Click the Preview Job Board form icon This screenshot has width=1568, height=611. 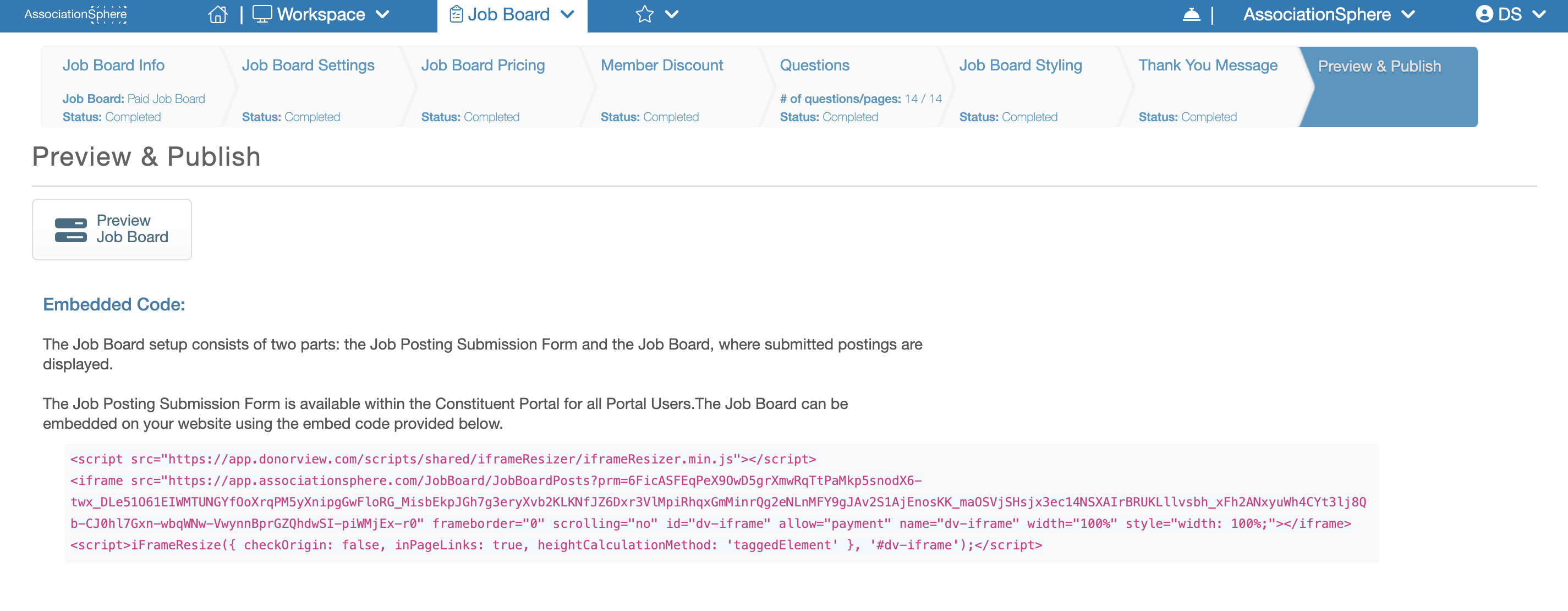[x=70, y=230]
